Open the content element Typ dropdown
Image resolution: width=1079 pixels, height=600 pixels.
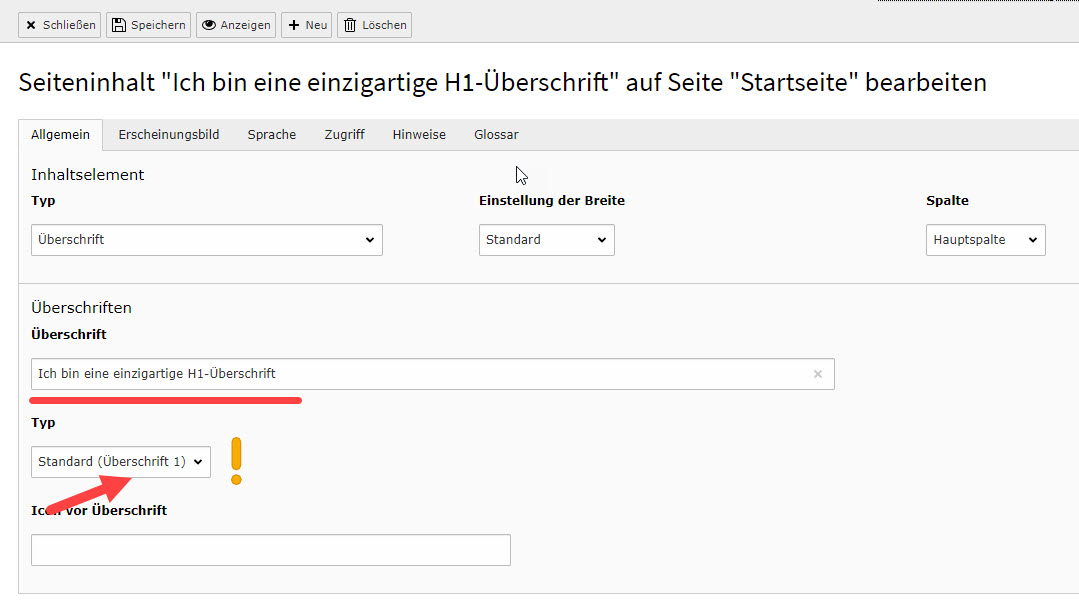pyautogui.click(x=206, y=240)
